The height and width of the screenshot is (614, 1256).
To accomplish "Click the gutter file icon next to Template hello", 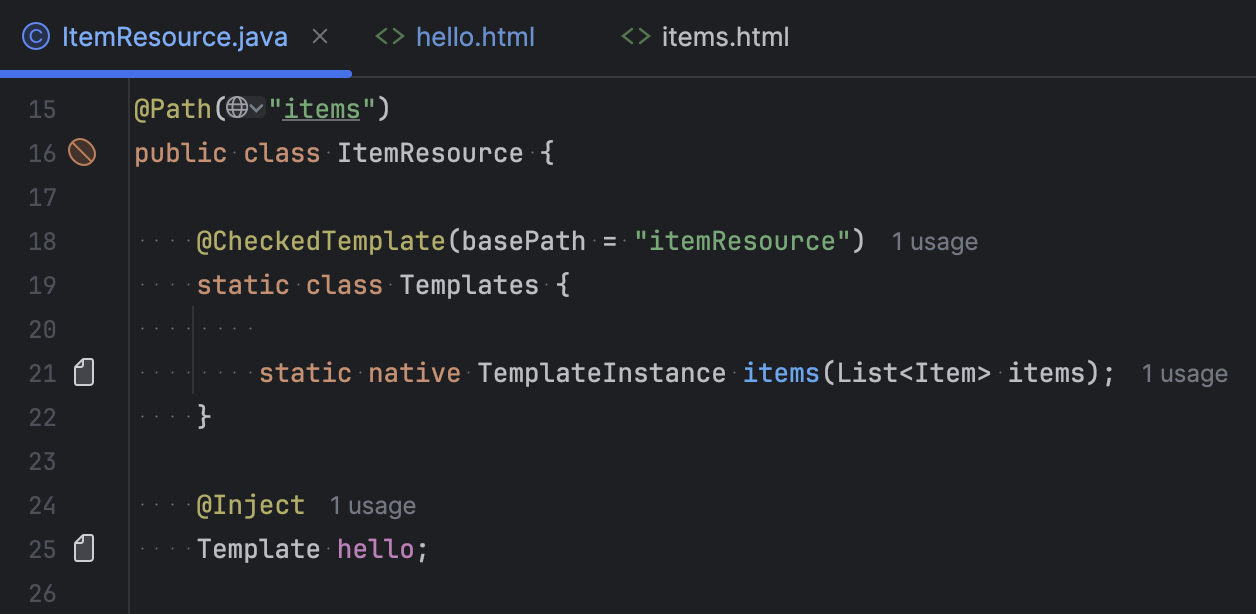I will click(84, 548).
